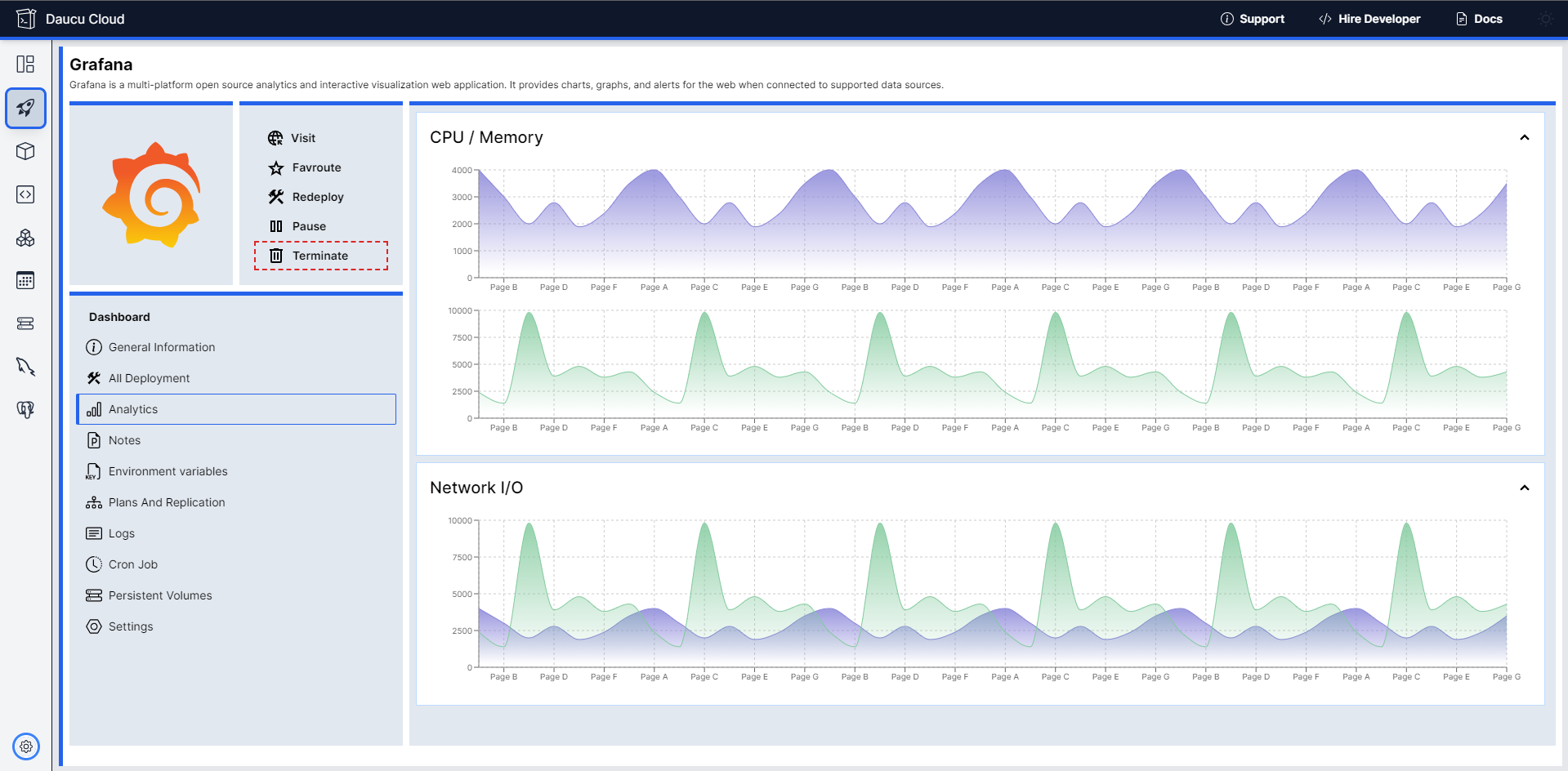Screen dimensions: 1568x771
Task: Click the Settings hexagon icon in dashboard menu
Action: pyautogui.click(x=94, y=626)
